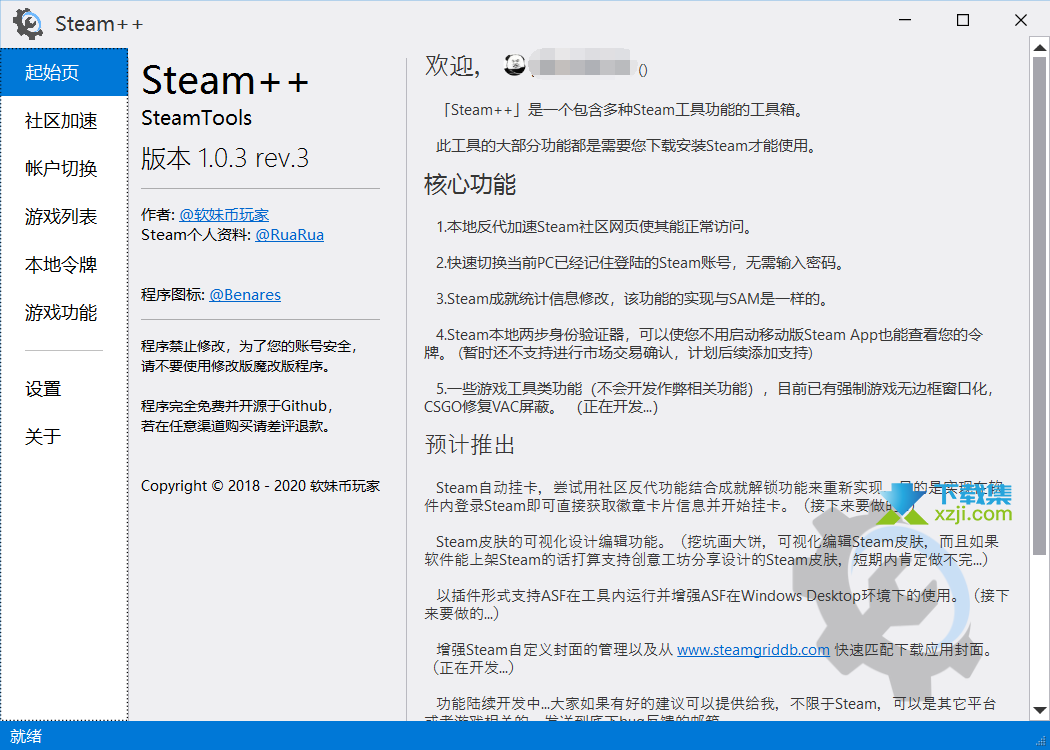Click the 核心功能 heading
This screenshot has width=1050, height=750.
(470, 184)
